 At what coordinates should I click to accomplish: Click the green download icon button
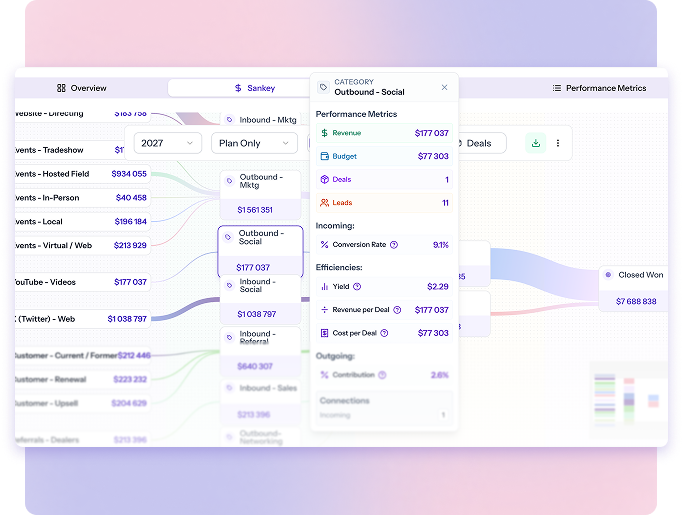[x=536, y=143]
